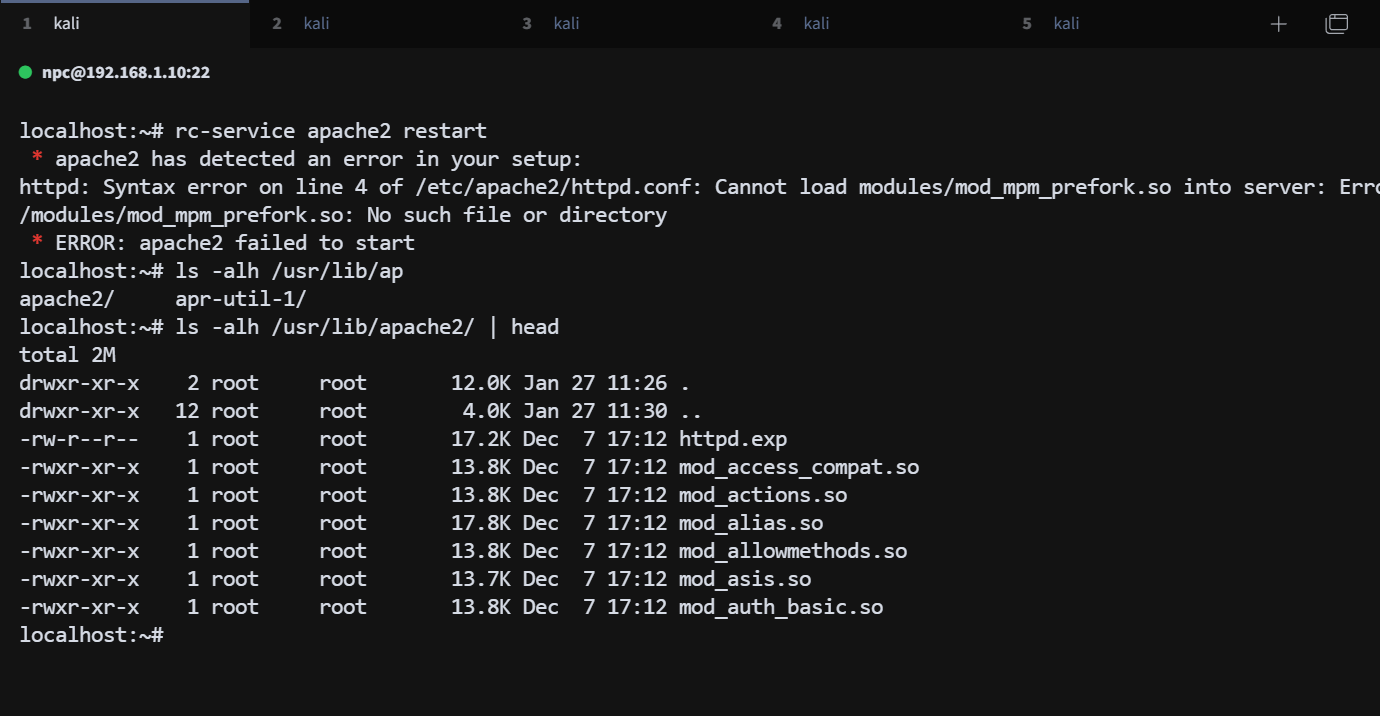Switch to the third kali tab
Image resolution: width=1380 pixels, height=716 pixels.
pyautogui.click(x=566, y=23)
